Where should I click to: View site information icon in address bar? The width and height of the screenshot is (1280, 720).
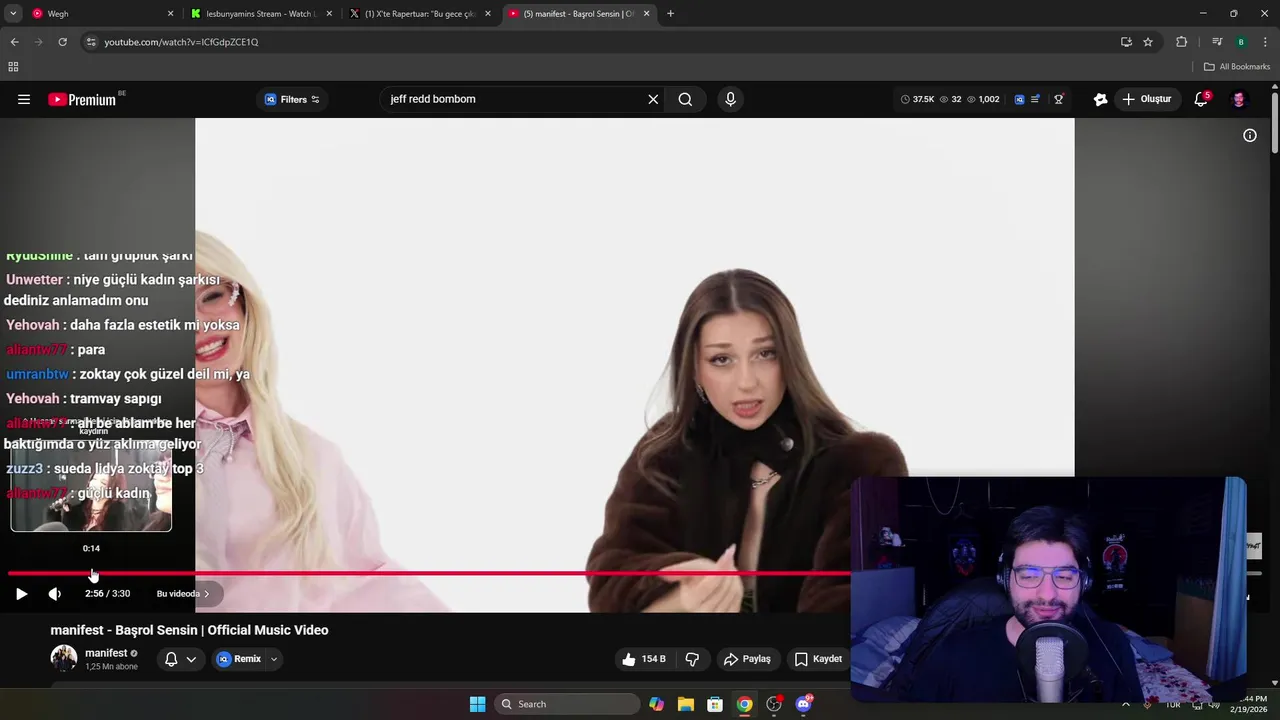pos(91,42)
